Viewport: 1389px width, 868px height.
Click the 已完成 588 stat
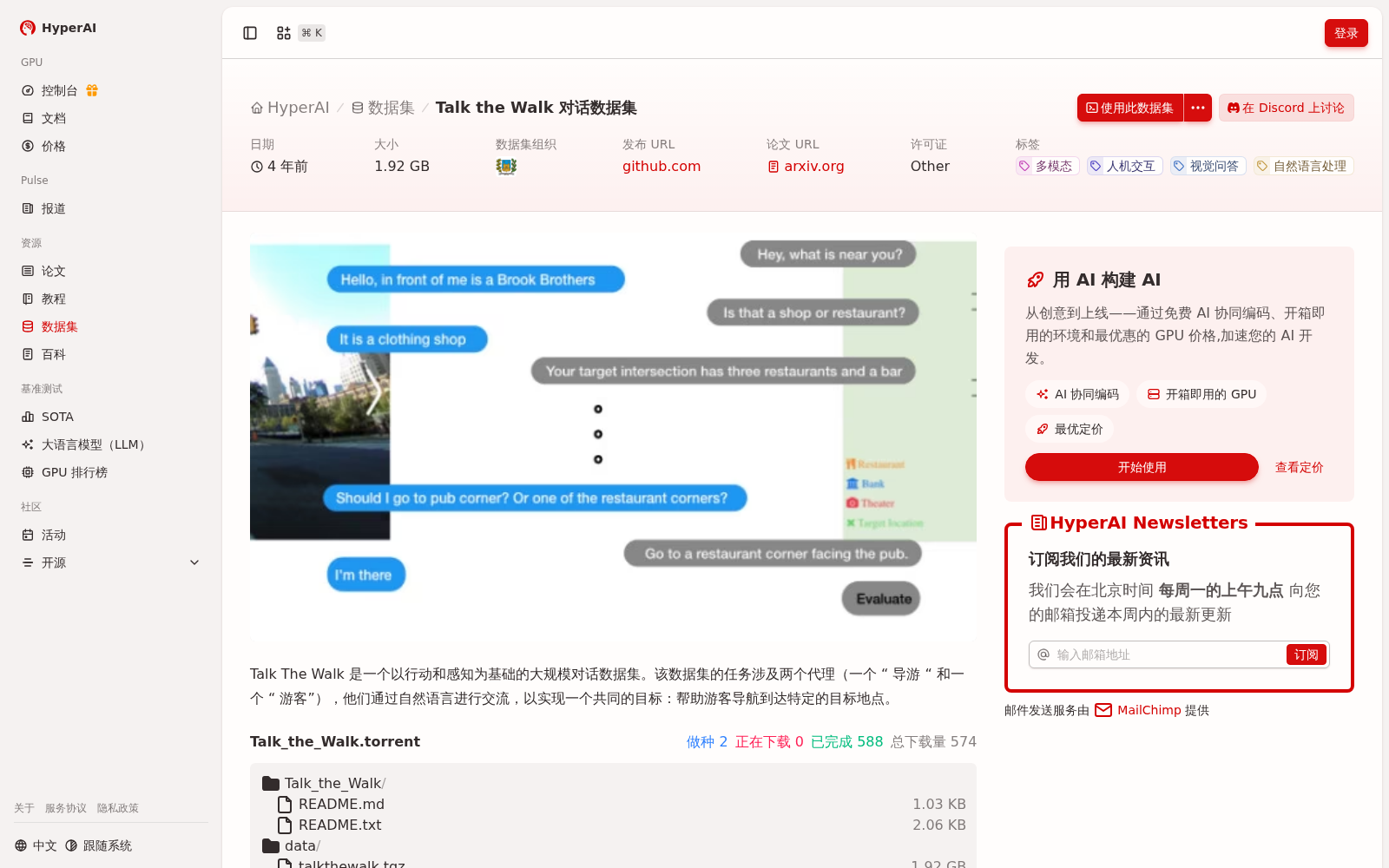[846, 741]
